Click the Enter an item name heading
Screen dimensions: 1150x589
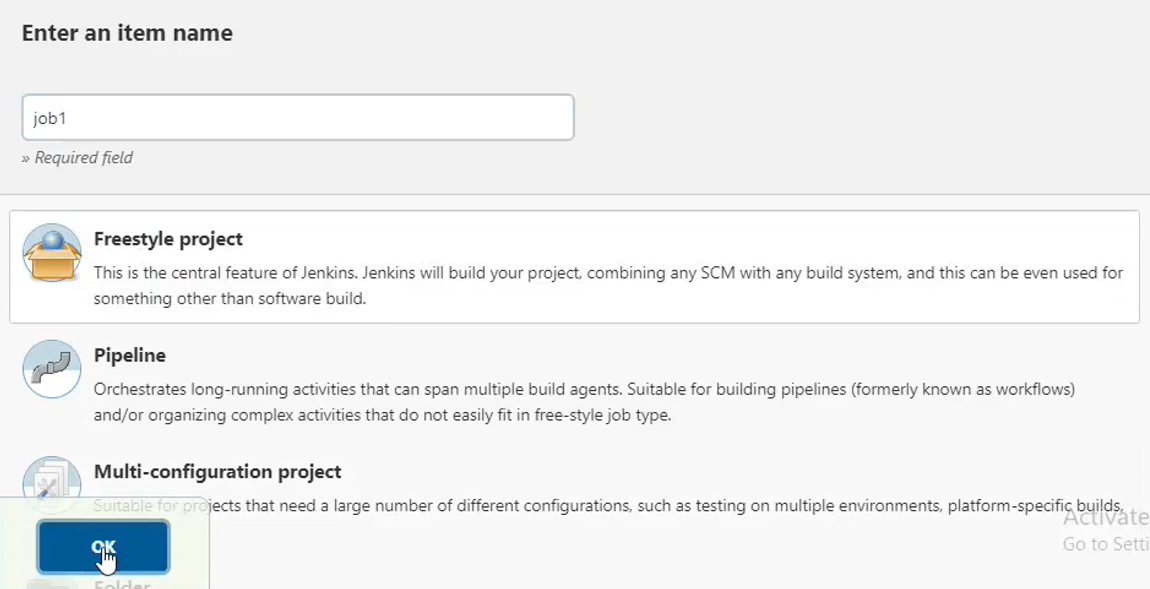128,32
